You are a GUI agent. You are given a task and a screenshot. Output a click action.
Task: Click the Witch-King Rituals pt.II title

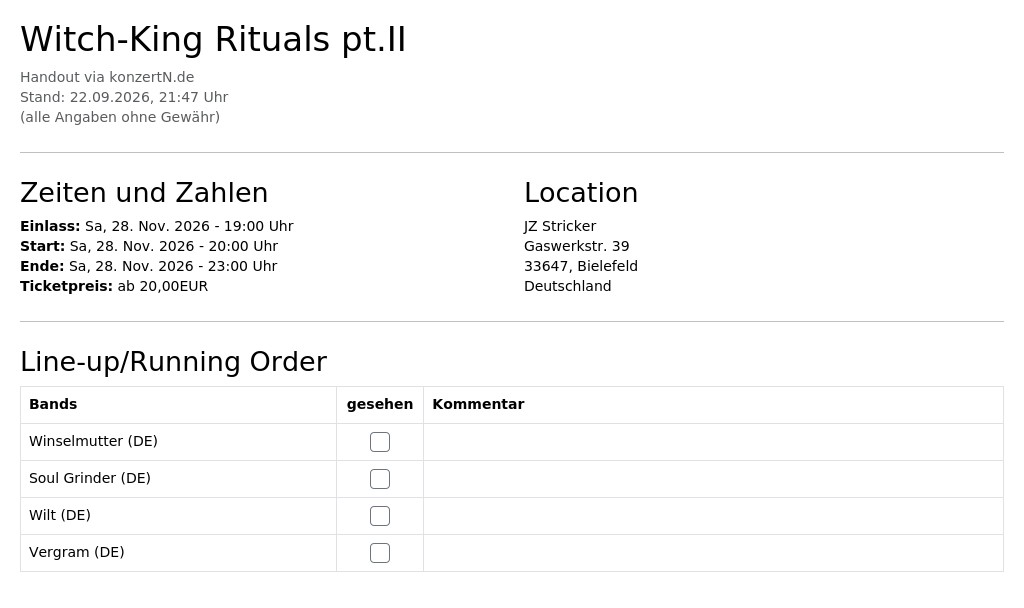point(213,39)
